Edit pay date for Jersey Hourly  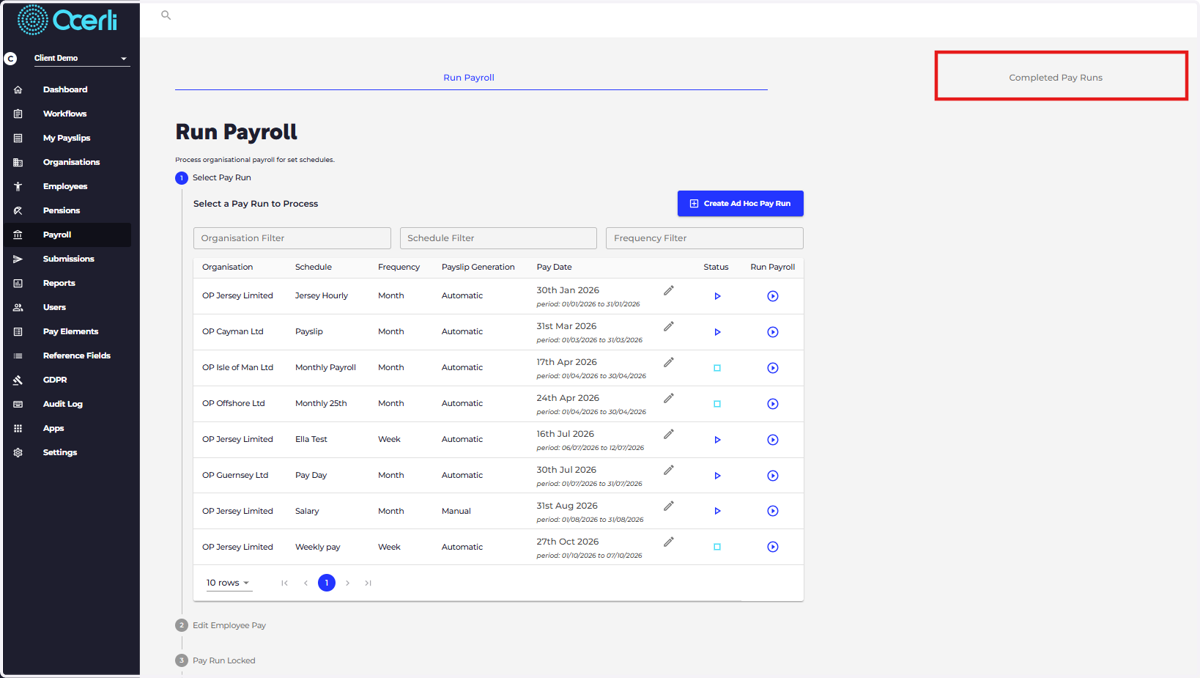pyautogui.click(x=669, y=290)
